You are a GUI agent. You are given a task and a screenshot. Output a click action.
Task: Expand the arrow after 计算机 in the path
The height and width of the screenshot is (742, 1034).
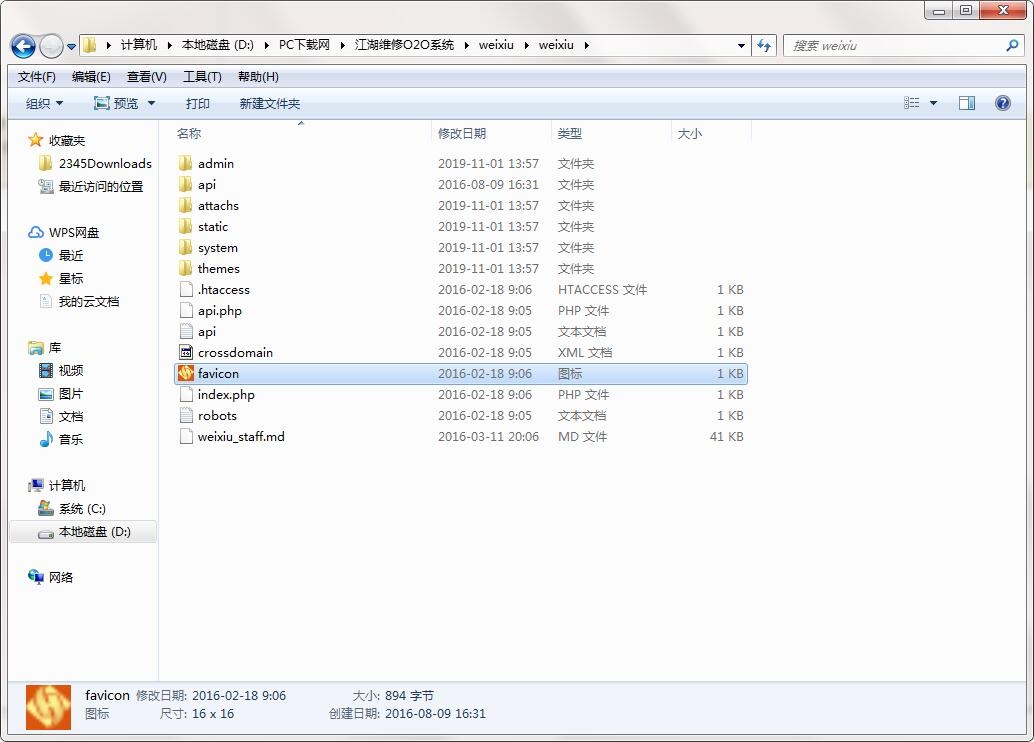(169, 46)
